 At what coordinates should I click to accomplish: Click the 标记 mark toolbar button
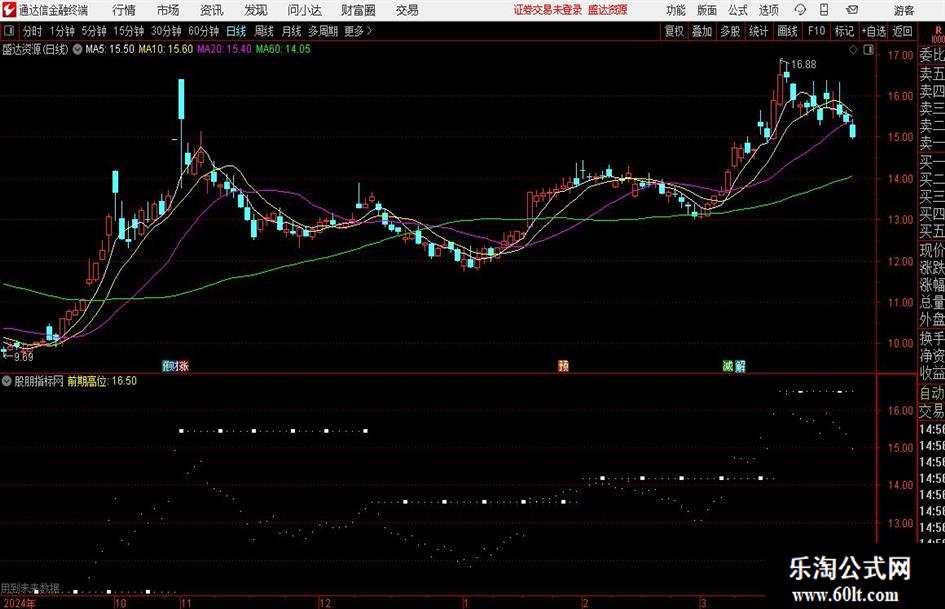tap(844, 31)
